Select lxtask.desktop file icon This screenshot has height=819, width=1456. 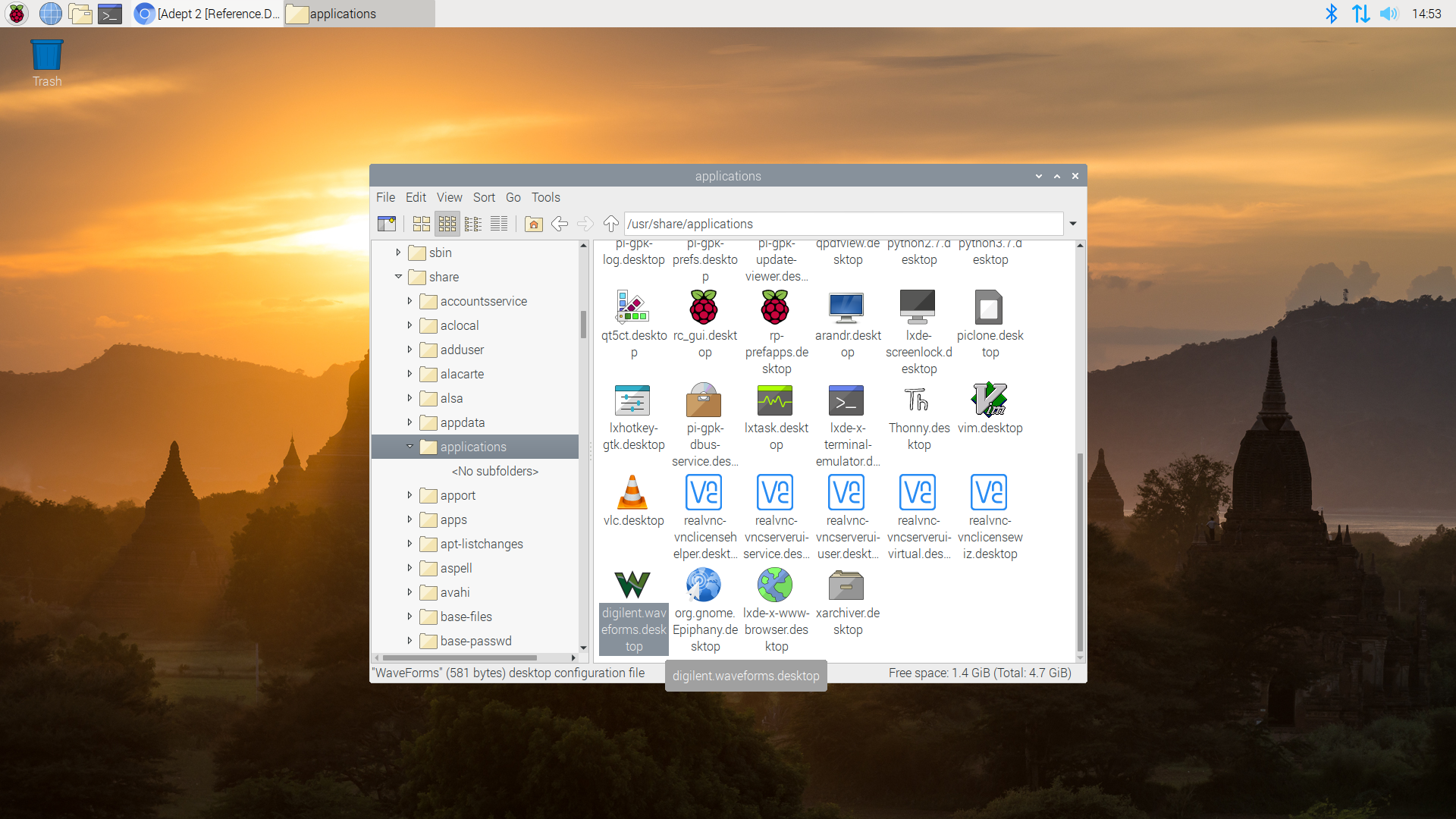775,400
